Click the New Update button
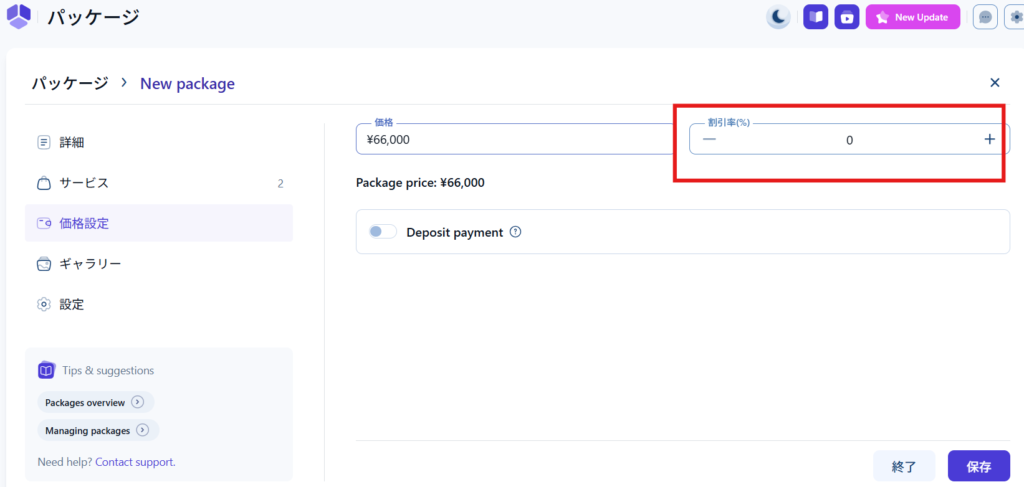Image resolution: width=1024 pixels, height=487 pixels. click(x=912, y=17)
